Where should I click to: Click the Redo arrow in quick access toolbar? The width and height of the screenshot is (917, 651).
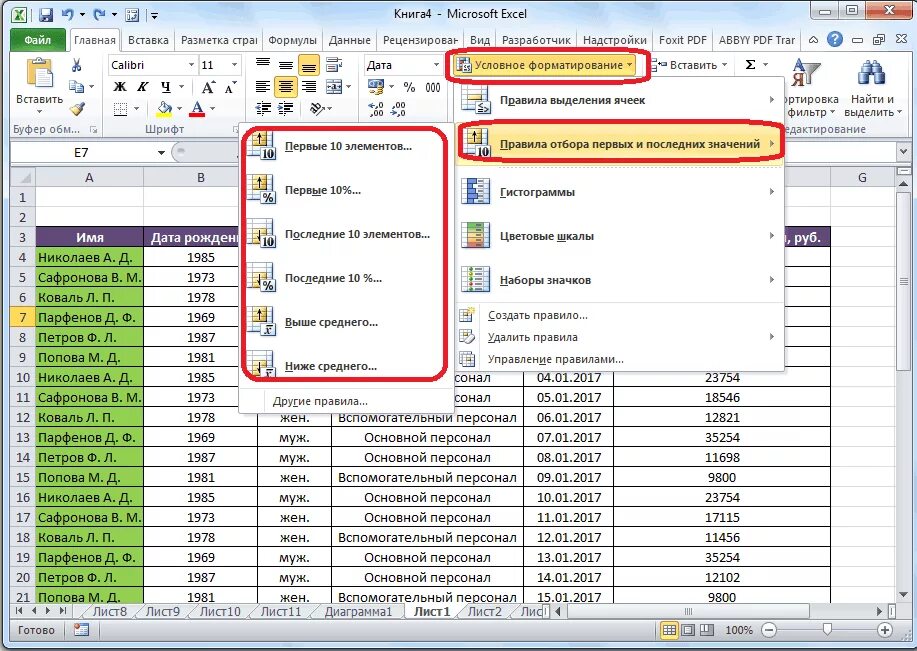click(x=99, y=14)
